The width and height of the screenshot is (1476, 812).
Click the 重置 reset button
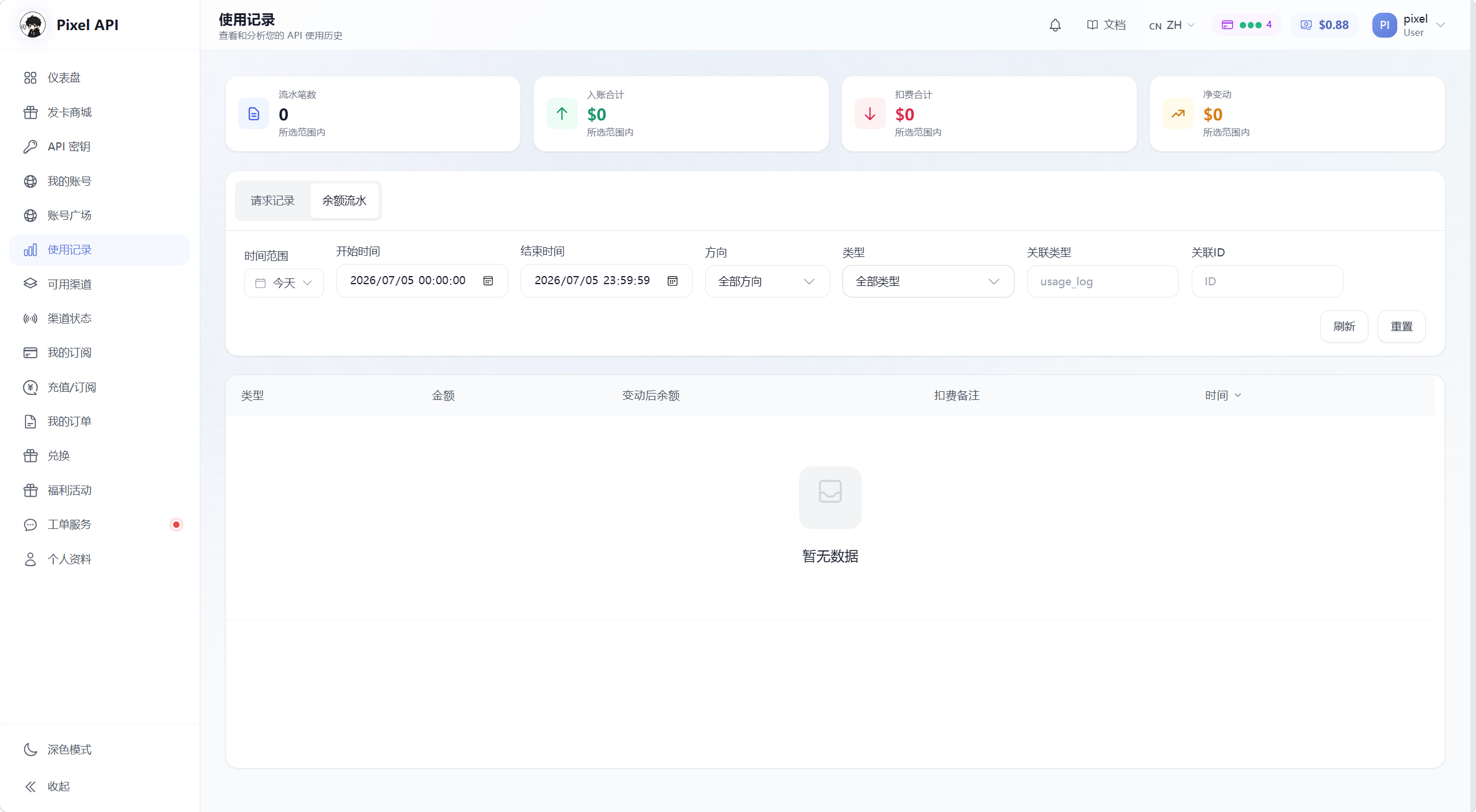1401,326
